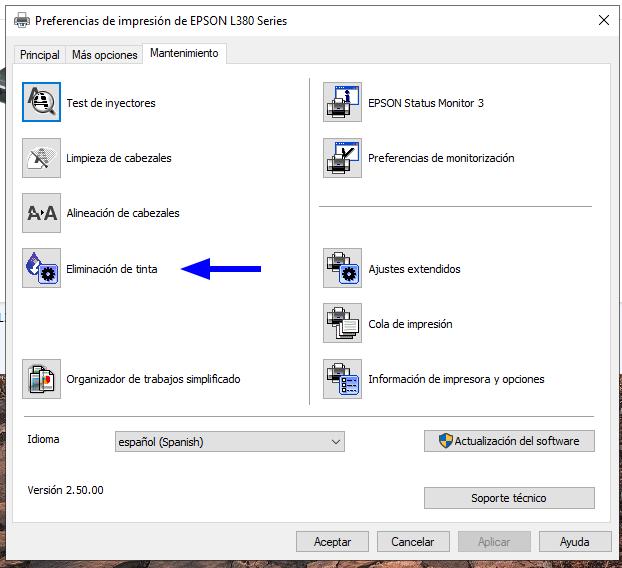Click the greyed Aplicar button

pos(494,542)
